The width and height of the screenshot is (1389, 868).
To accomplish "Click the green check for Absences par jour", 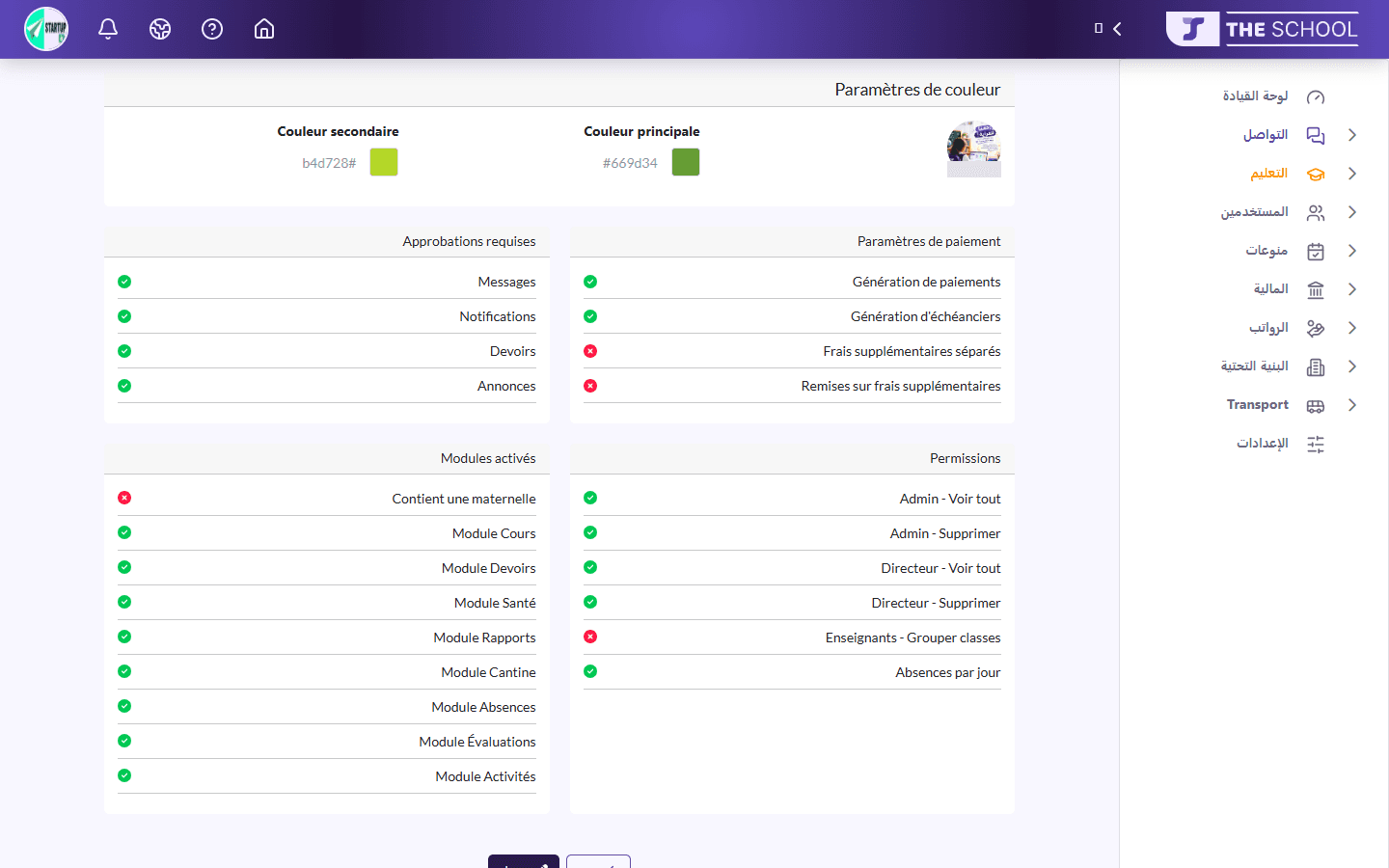I will click(590, 671).
